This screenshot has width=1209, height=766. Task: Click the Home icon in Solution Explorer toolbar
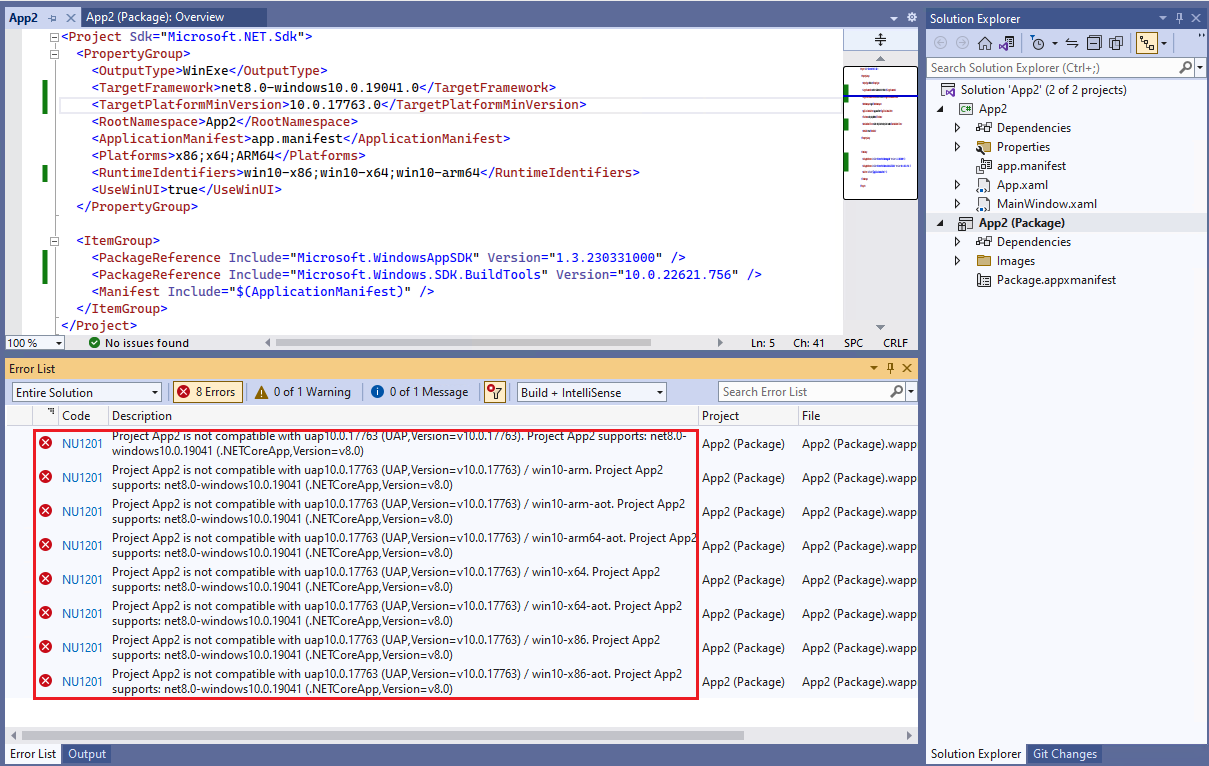[x=985, y=43]
